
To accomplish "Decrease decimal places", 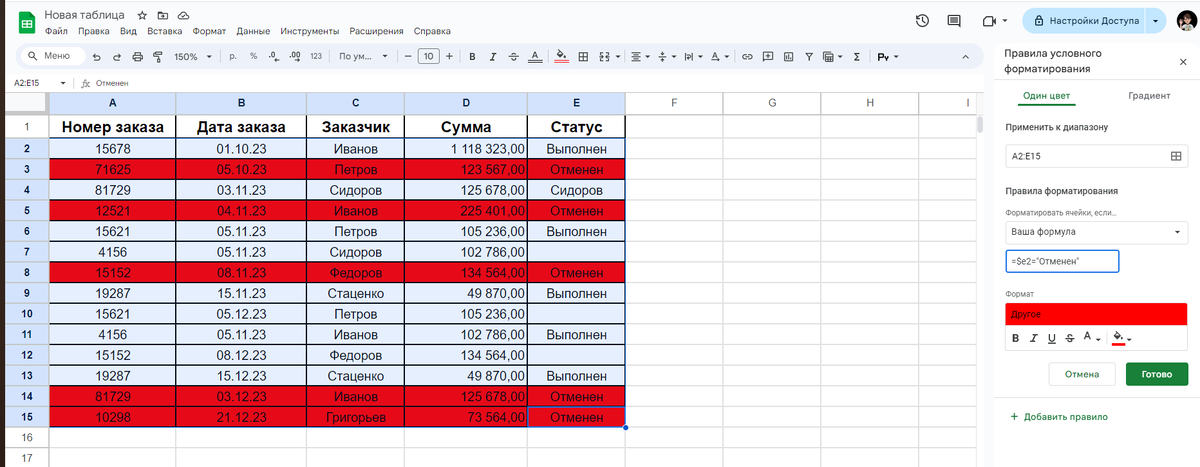I will pyautogui.click(x=273, y=57).
